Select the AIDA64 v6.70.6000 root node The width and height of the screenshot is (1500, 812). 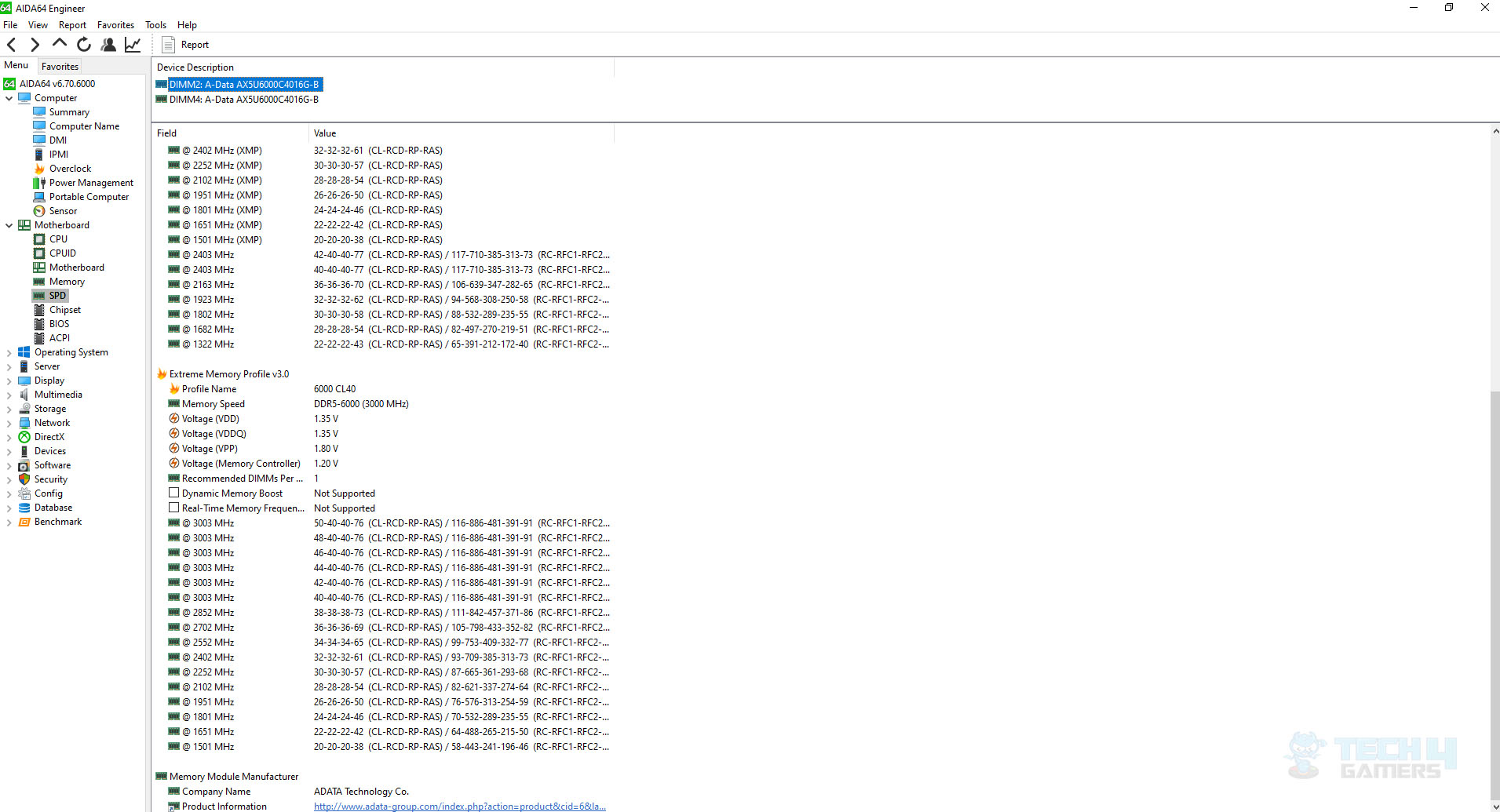click(57, 84)
